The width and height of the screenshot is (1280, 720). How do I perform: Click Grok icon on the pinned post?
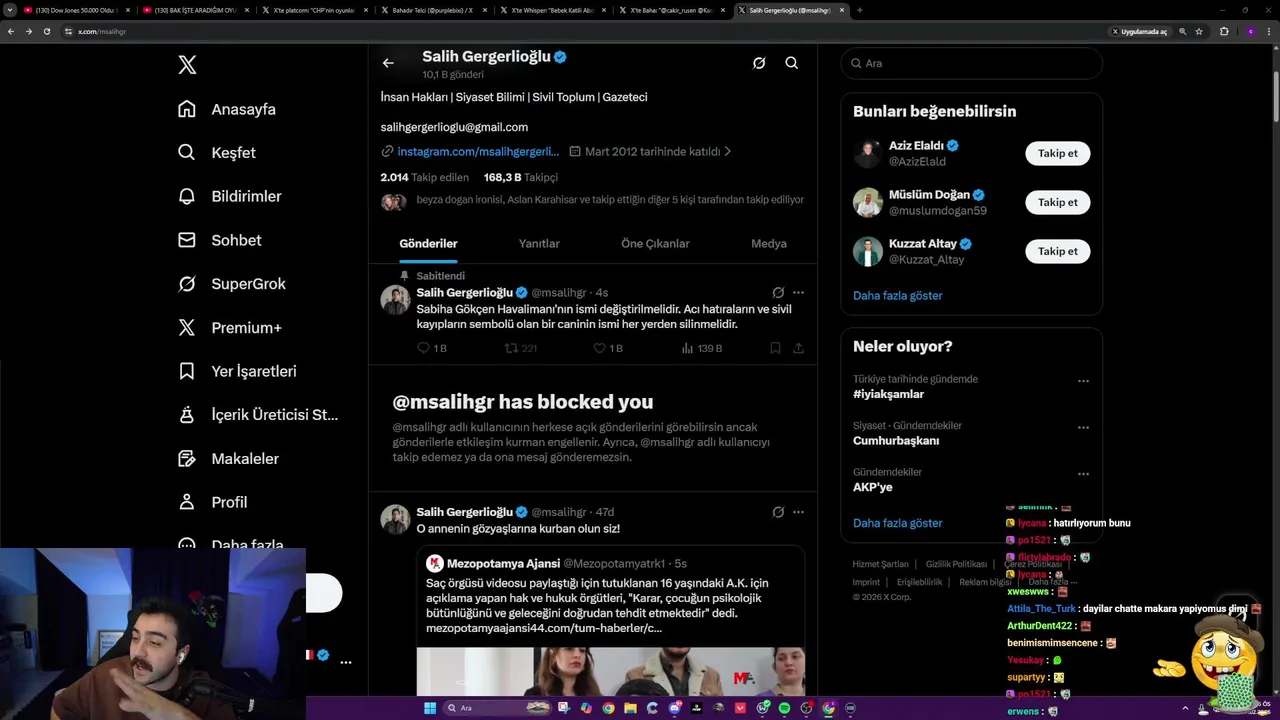click(778, 293)
